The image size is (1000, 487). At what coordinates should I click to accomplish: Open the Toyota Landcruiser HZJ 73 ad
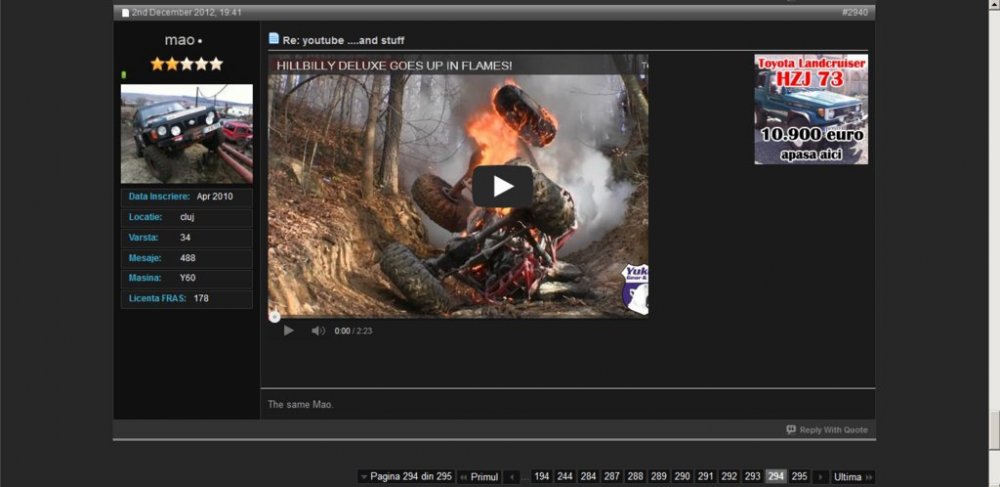(x=811, y=109)
